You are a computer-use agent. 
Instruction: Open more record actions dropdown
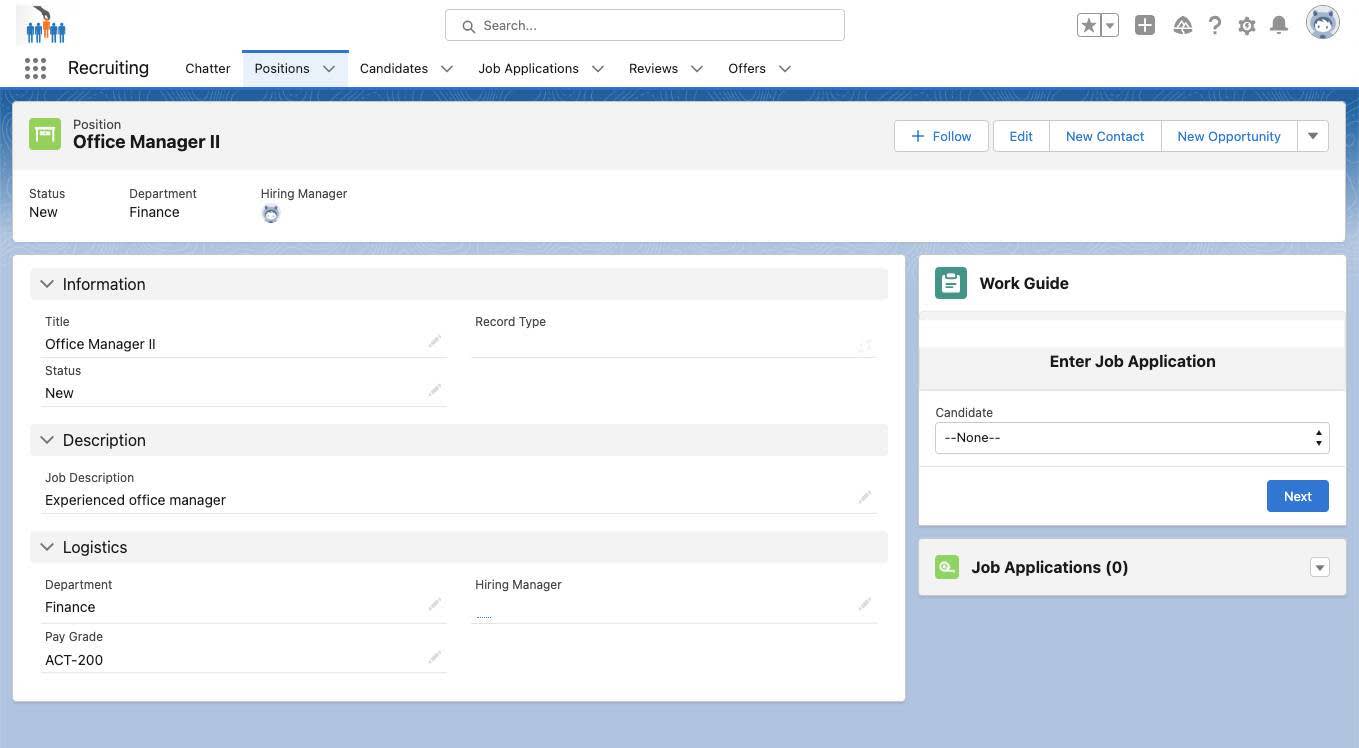click(1313, 136)
